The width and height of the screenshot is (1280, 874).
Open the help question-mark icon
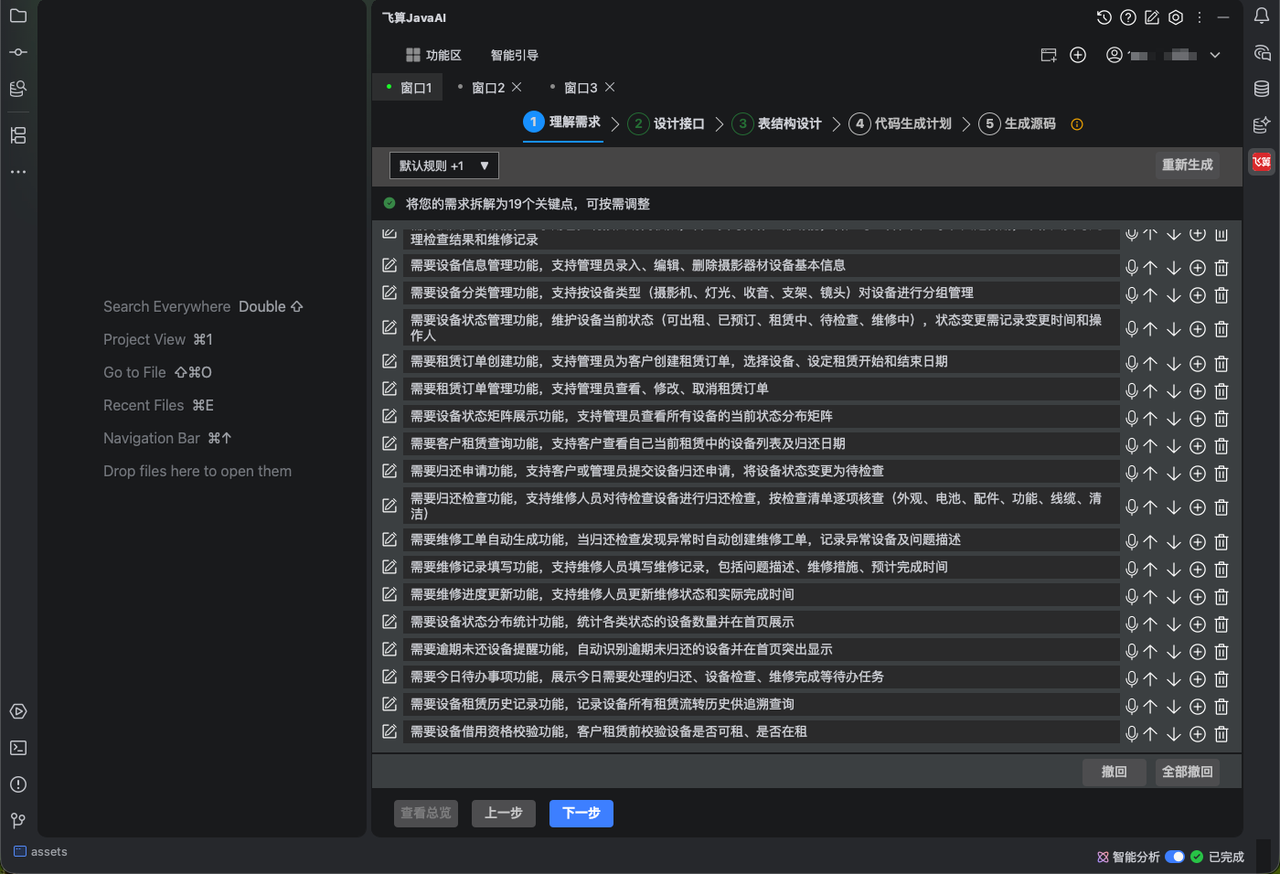click(x=1128, y=17)
